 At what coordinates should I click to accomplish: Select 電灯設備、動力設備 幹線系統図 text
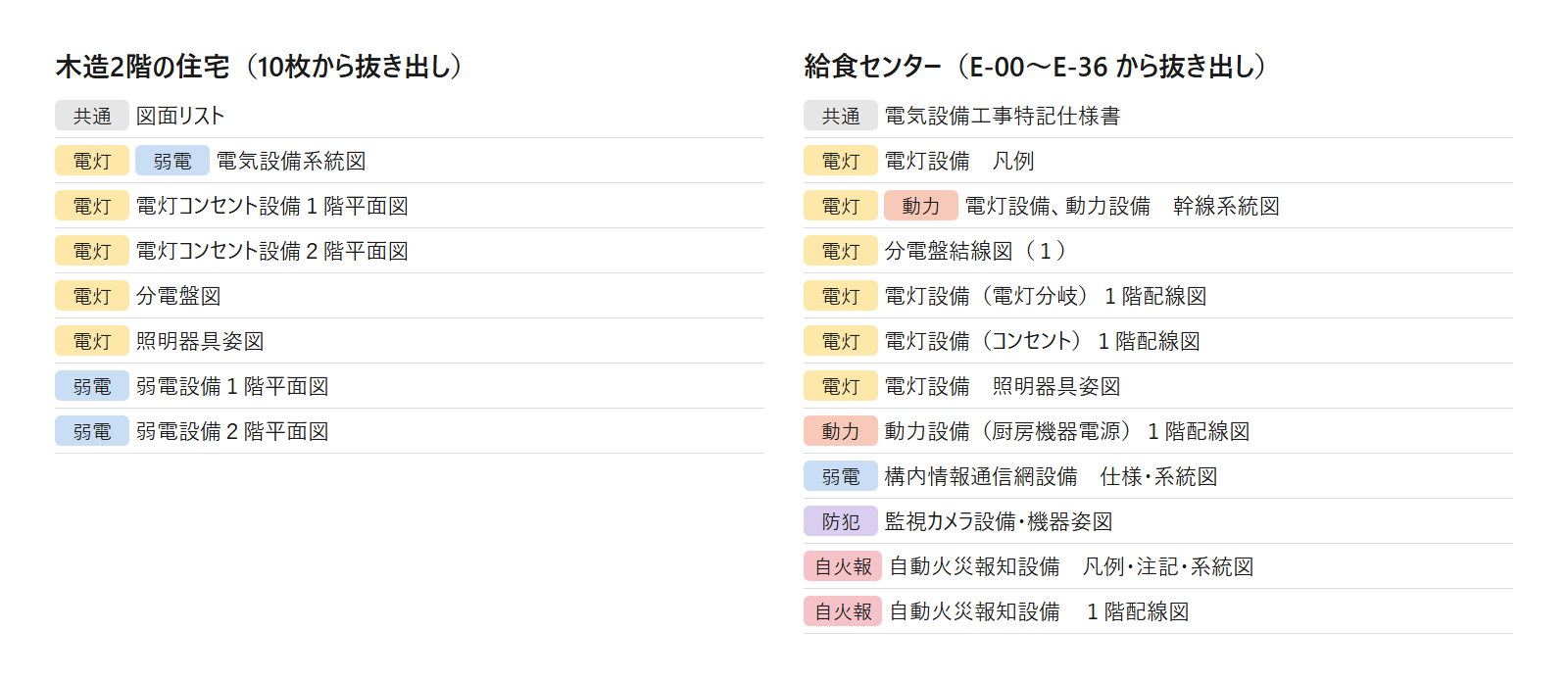pos(1122,206)
